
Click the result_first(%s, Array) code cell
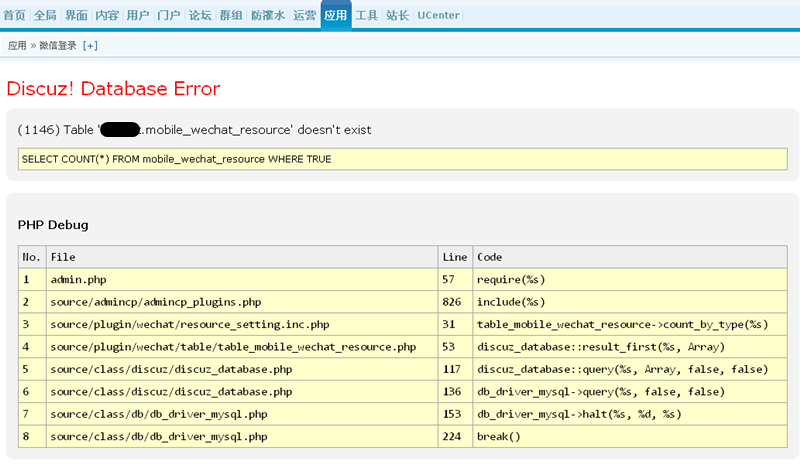(x=630, y=347)
